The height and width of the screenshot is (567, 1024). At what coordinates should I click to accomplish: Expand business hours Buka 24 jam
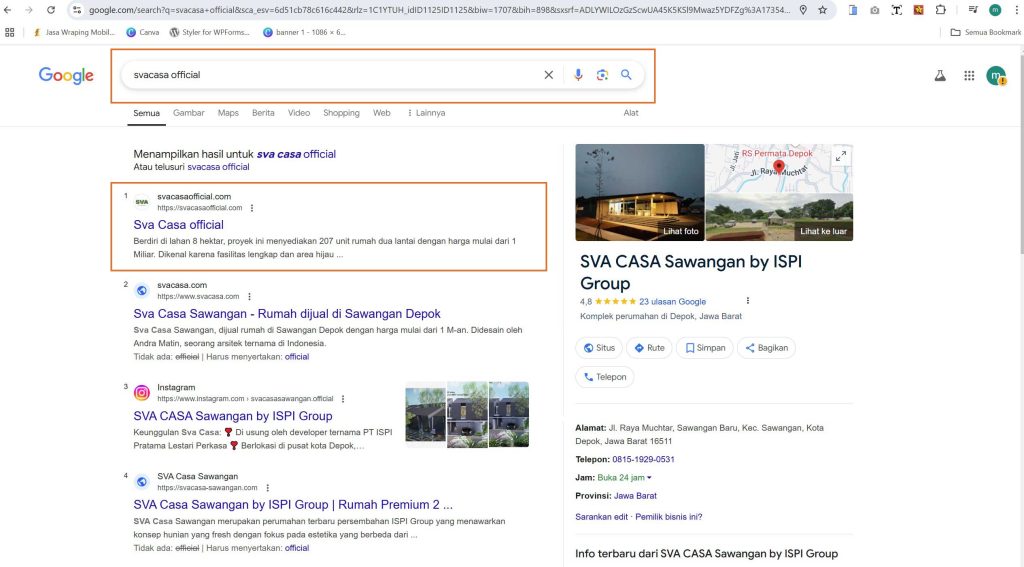[x=625, y=478]
